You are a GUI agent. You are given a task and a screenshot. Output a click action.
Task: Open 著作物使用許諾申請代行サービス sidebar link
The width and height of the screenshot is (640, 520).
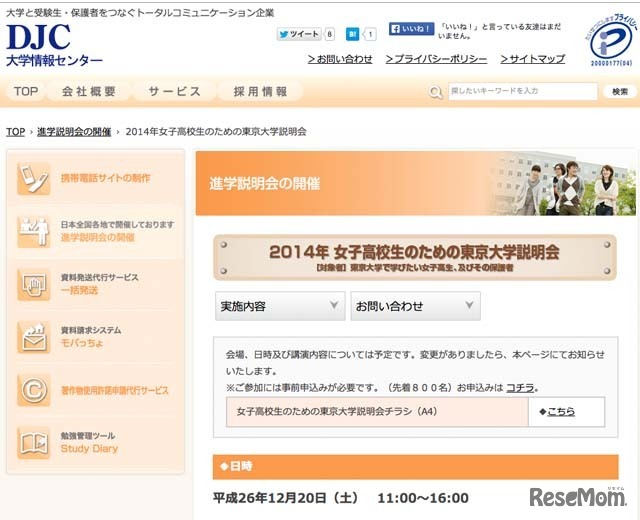pos(115,390)
